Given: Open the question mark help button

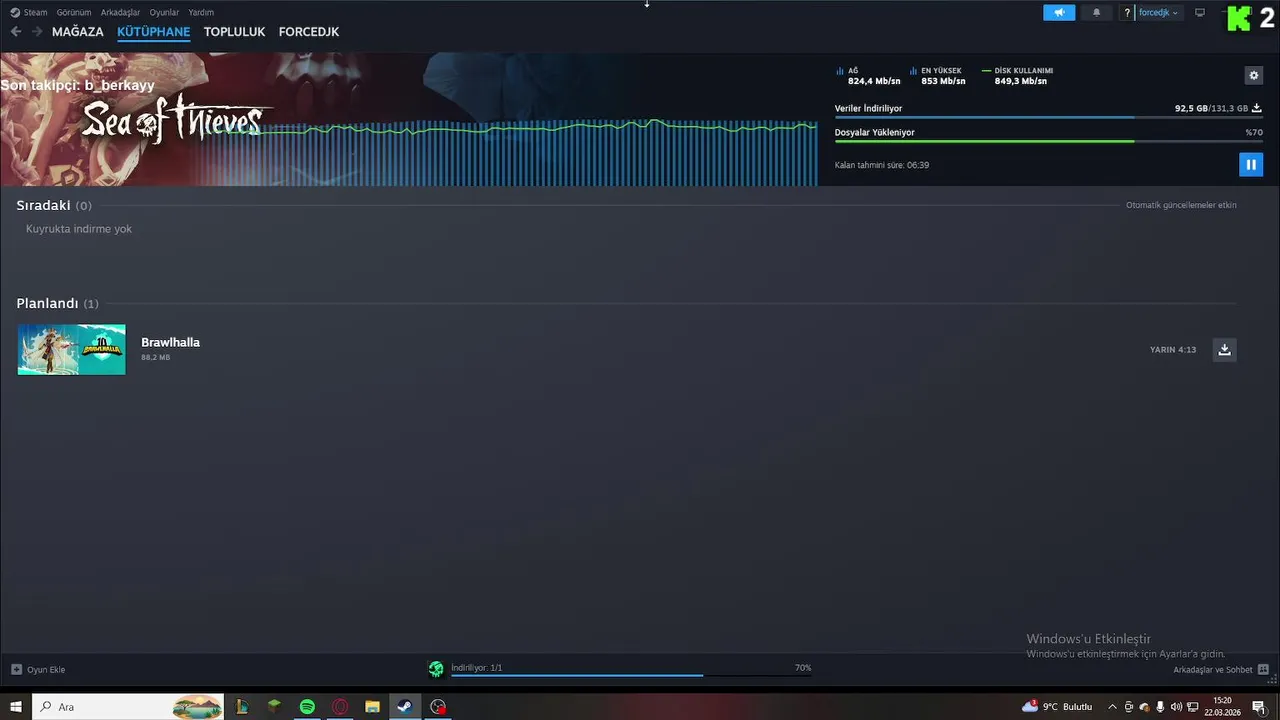Looking at the screenshot, I should click(x=1127, y=13).
